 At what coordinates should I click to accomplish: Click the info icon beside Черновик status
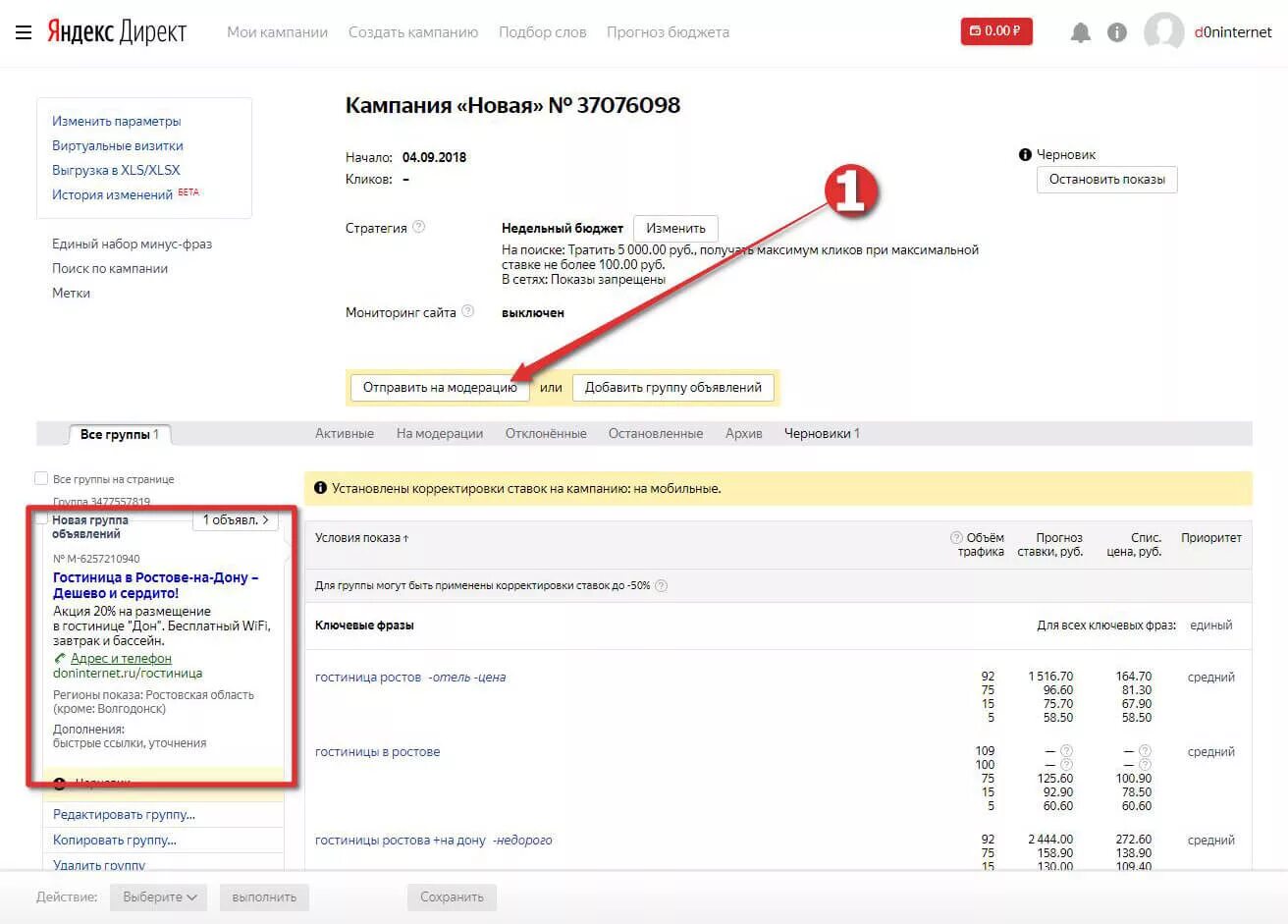click(x=1025, y=154)
